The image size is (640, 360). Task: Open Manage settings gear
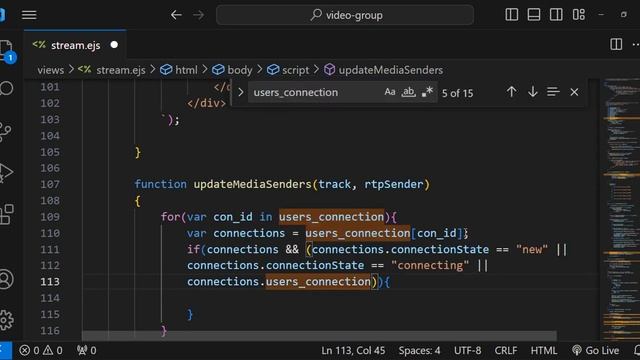coord(7,320)
